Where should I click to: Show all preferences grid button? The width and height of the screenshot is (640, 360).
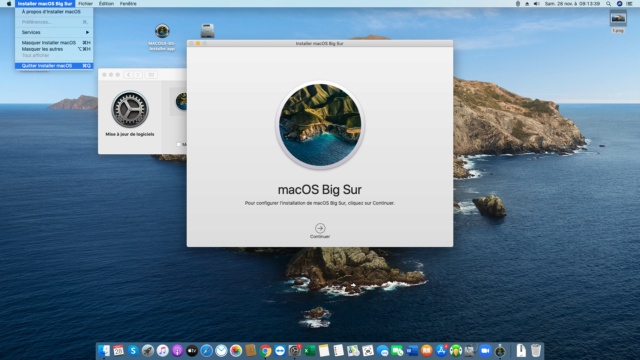[x=151, y=75]
